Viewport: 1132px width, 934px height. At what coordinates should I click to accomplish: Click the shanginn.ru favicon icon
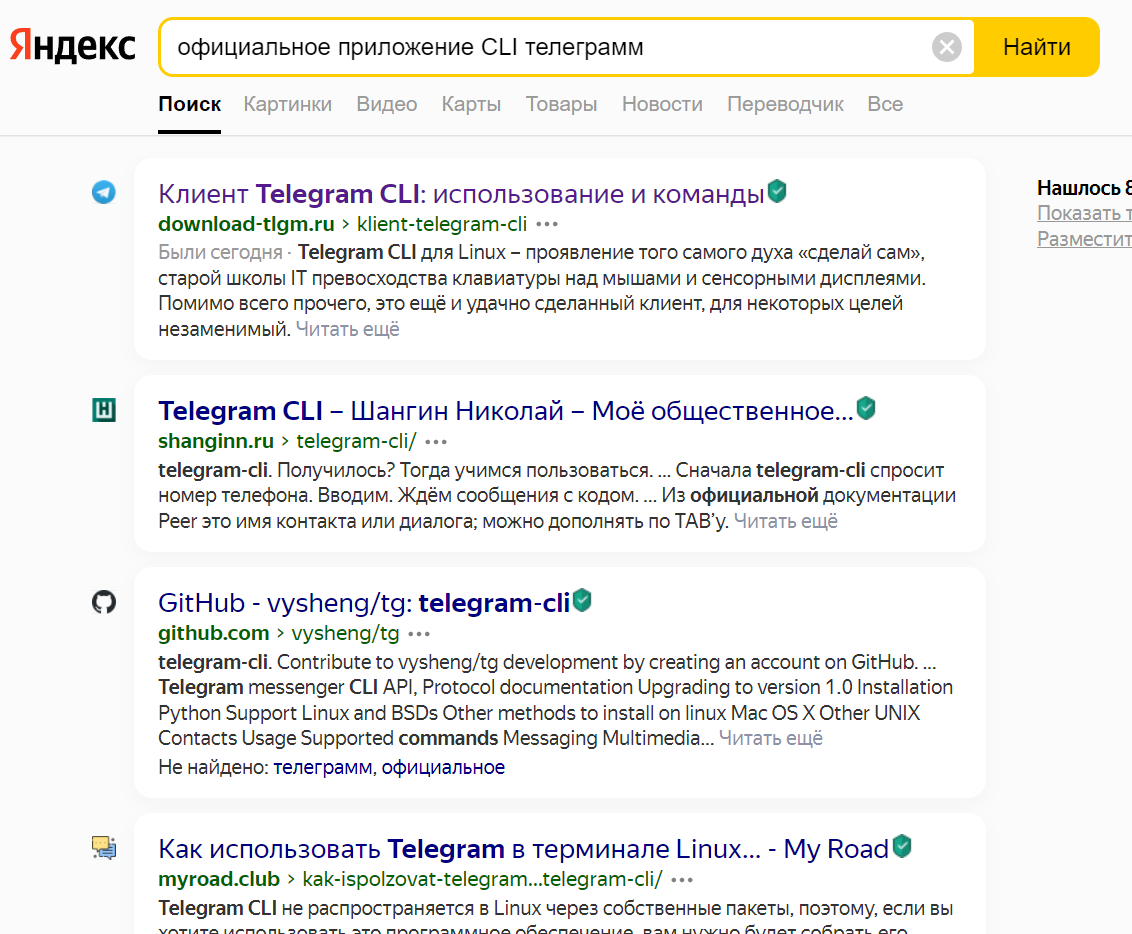click(x=104, y=410)
